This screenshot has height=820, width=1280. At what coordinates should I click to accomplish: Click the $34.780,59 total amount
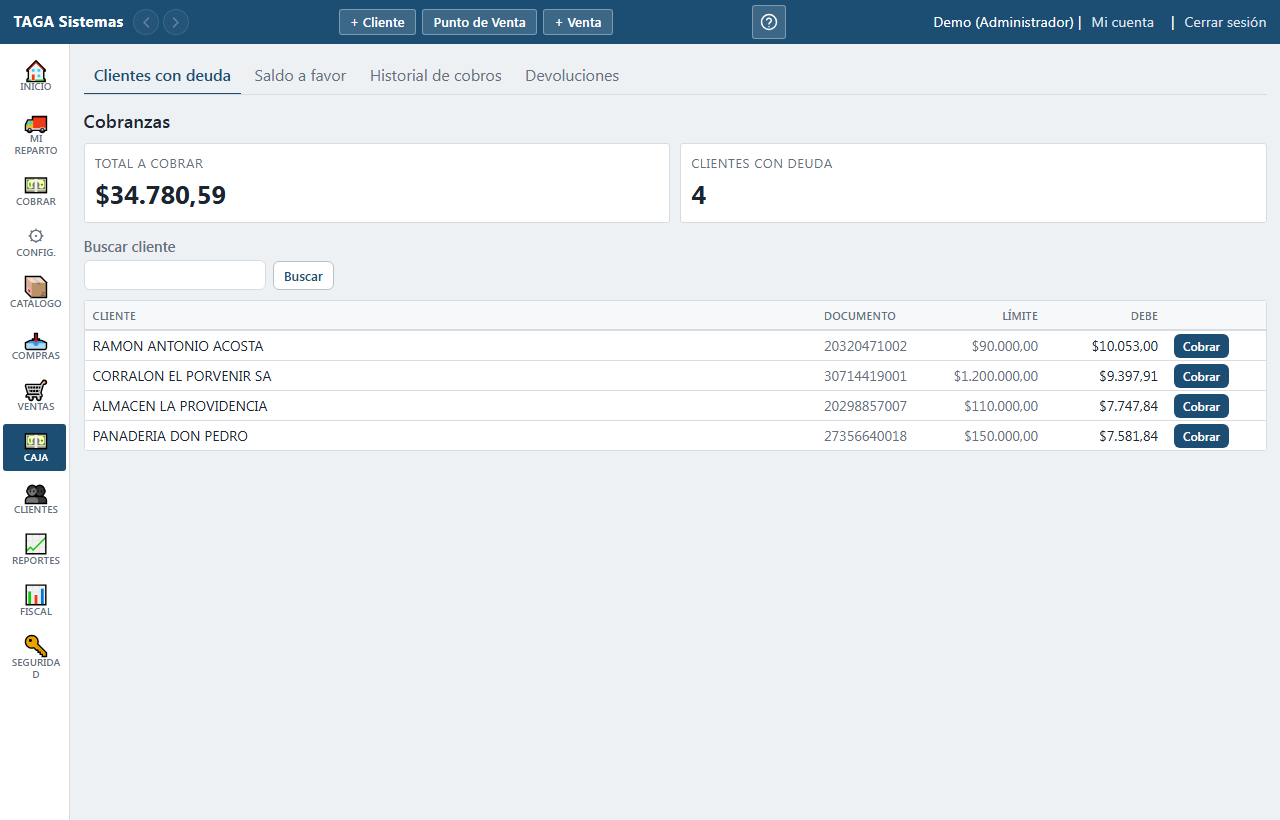pyautogui.click(x=161, y=195)
